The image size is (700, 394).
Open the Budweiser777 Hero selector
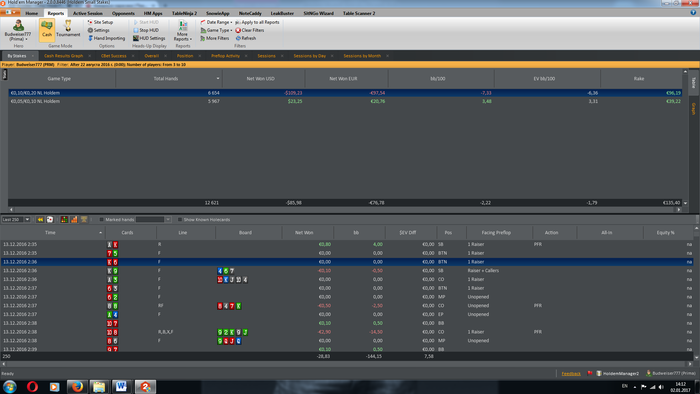(x=18, y=30)
